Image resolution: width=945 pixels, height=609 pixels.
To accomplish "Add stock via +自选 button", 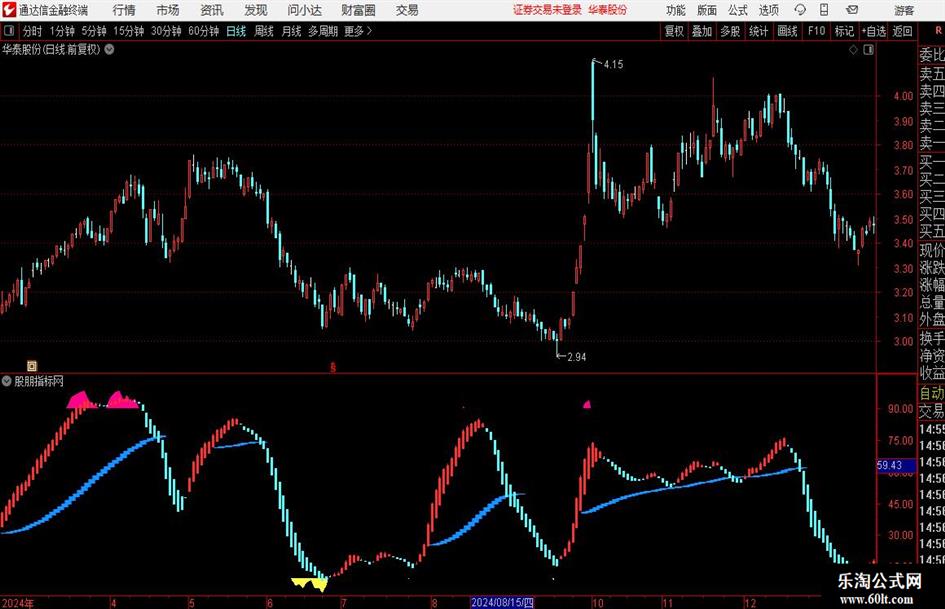I will tap(873, 31).
